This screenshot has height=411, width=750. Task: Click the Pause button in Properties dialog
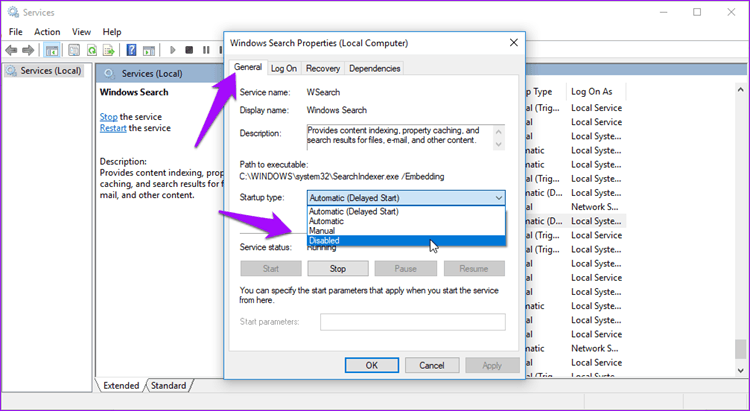click(x=406, y=268)
